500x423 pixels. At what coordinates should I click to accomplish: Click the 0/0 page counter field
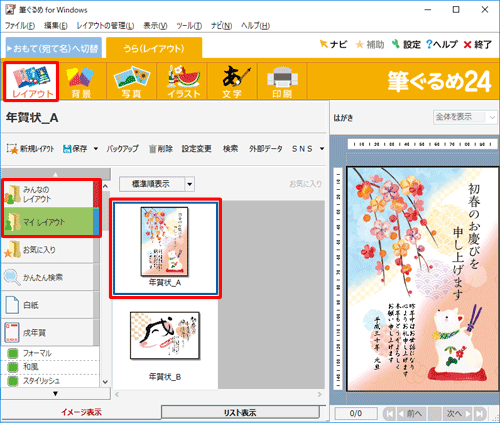[356, 414]
